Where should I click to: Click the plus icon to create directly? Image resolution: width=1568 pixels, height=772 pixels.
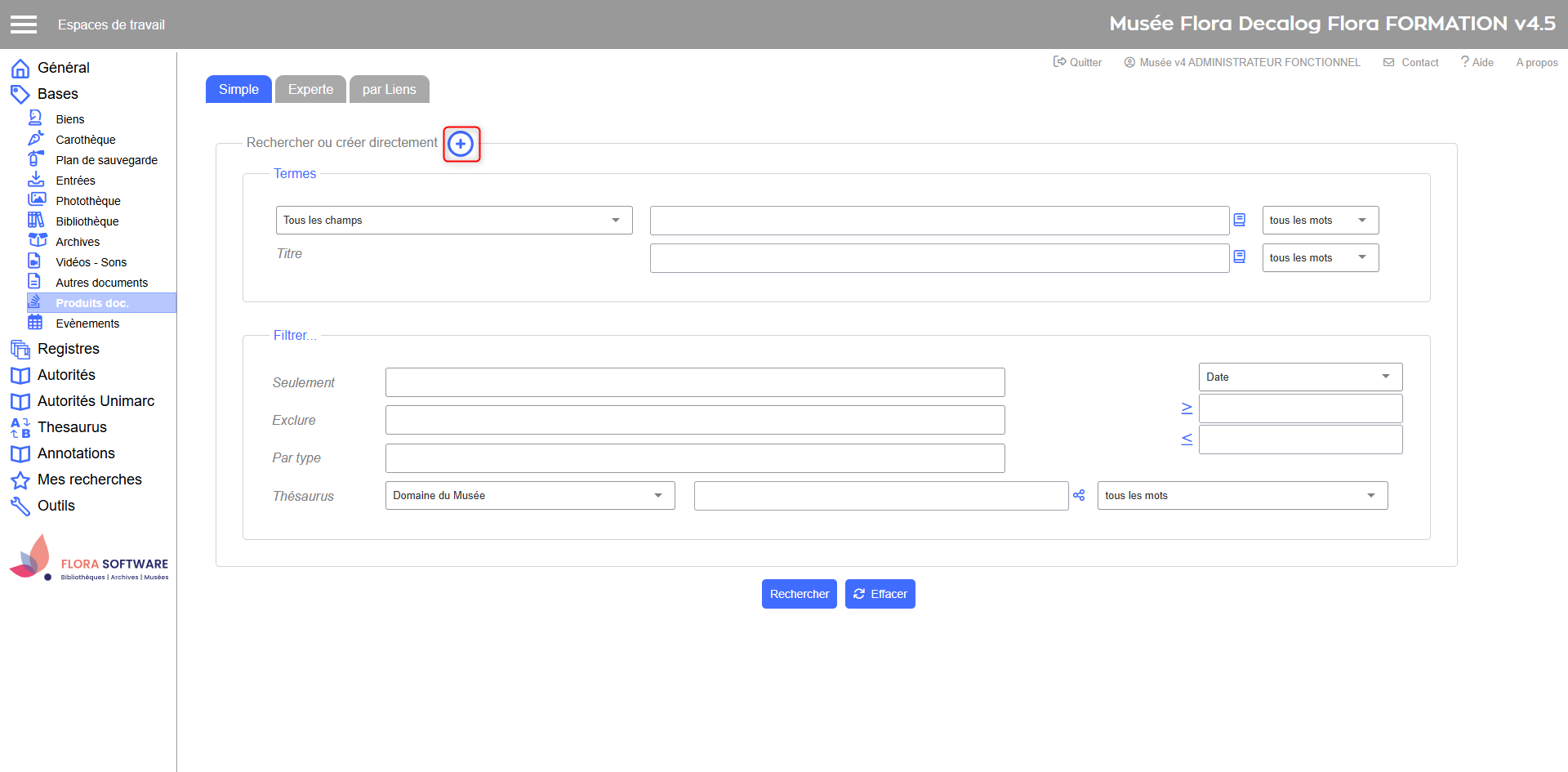(461, 145)
